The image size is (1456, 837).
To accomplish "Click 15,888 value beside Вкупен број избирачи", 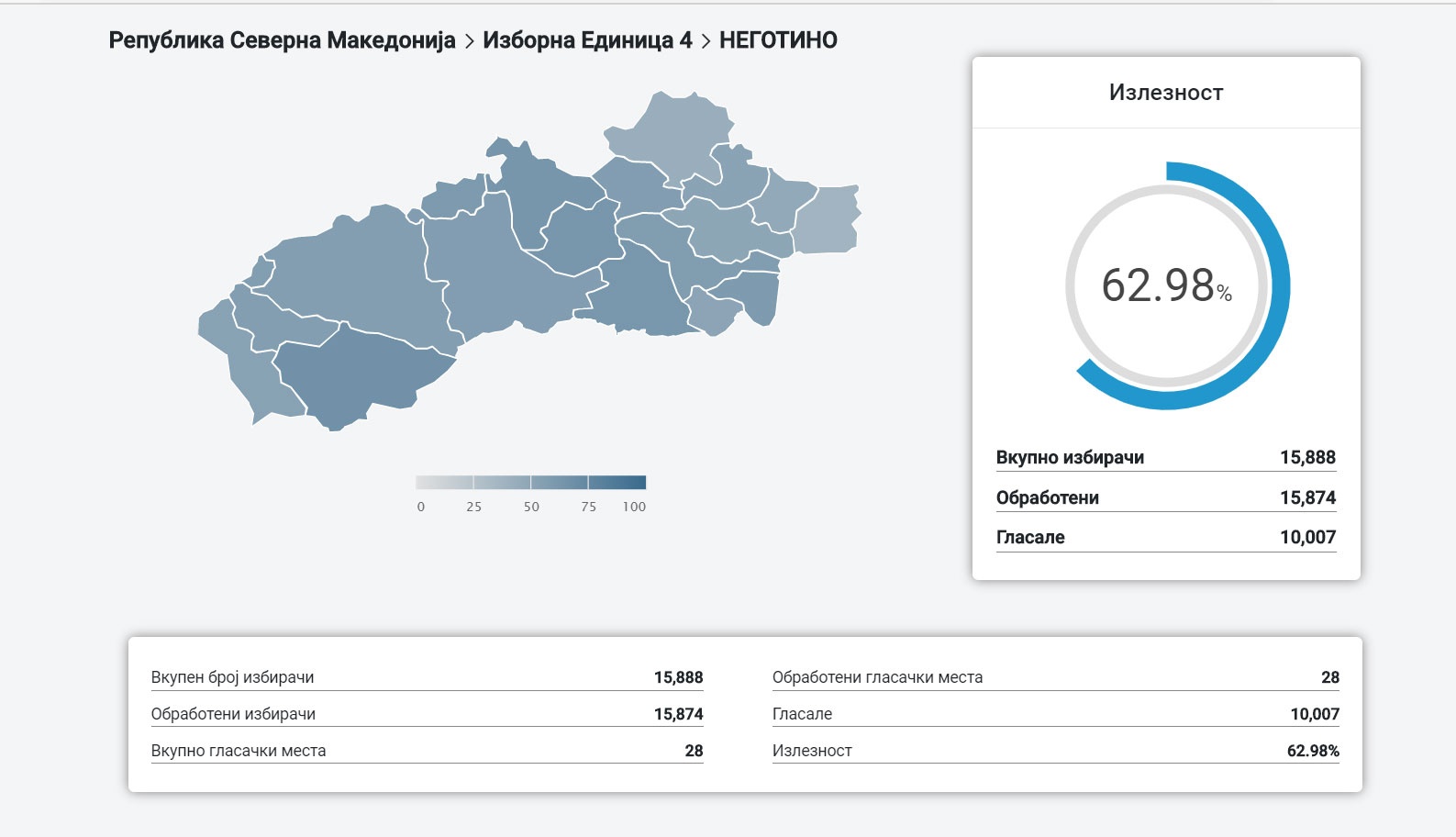I will click(678, 677).
